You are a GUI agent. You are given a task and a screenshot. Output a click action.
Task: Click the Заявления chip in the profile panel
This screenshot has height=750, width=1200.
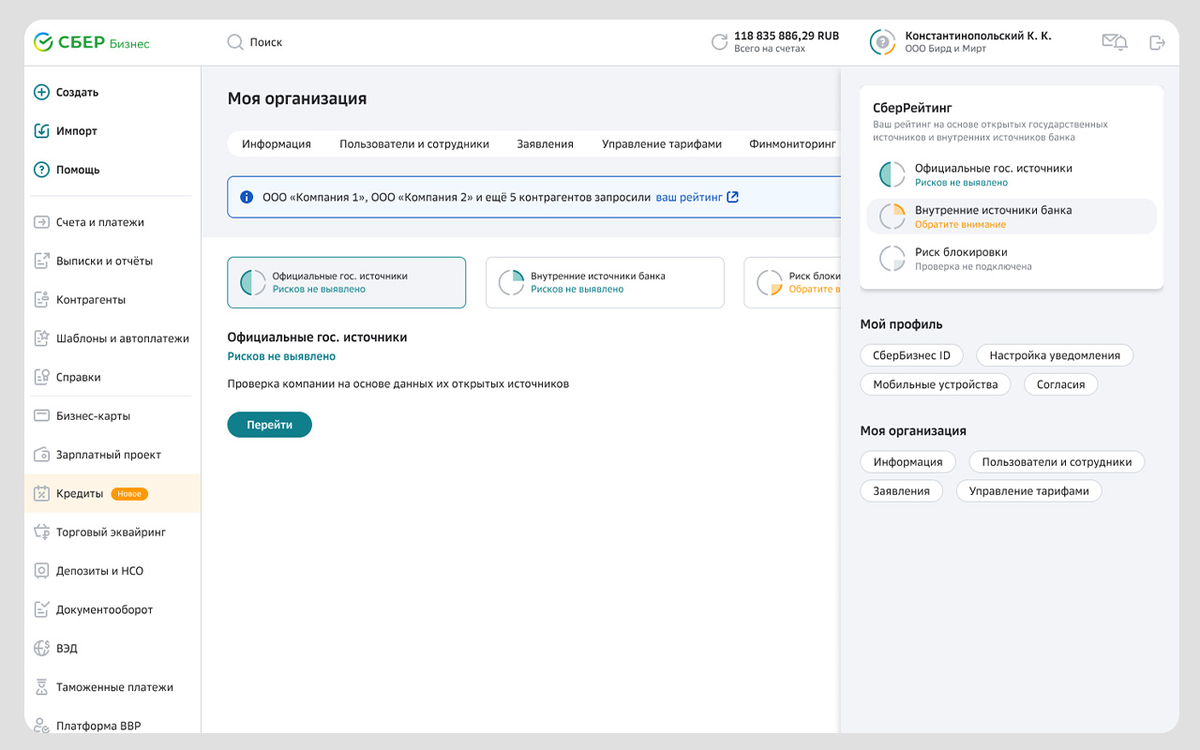[901, 491]
